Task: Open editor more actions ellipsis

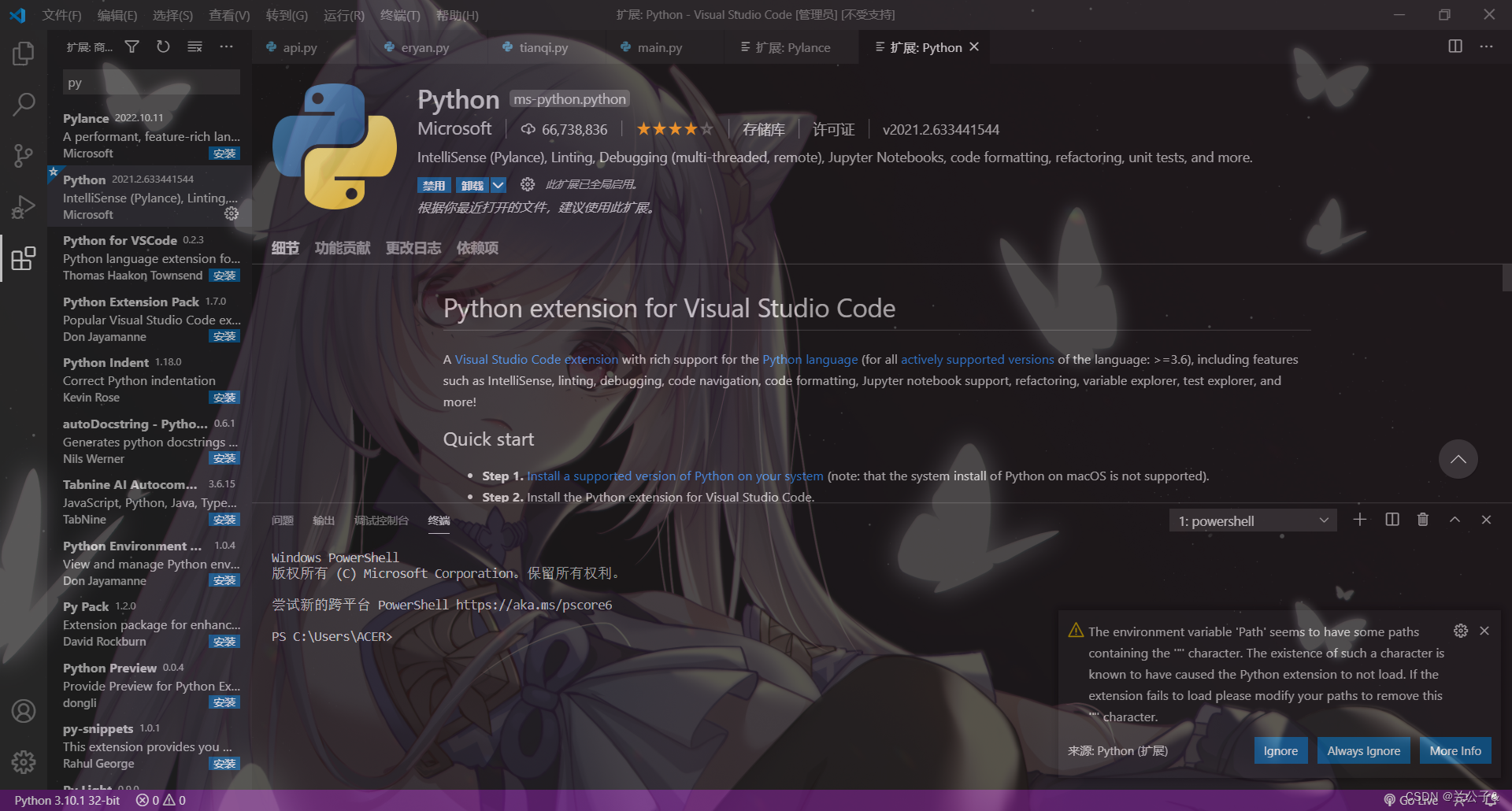Action: pyautogui.click(x=1486, y=46)
